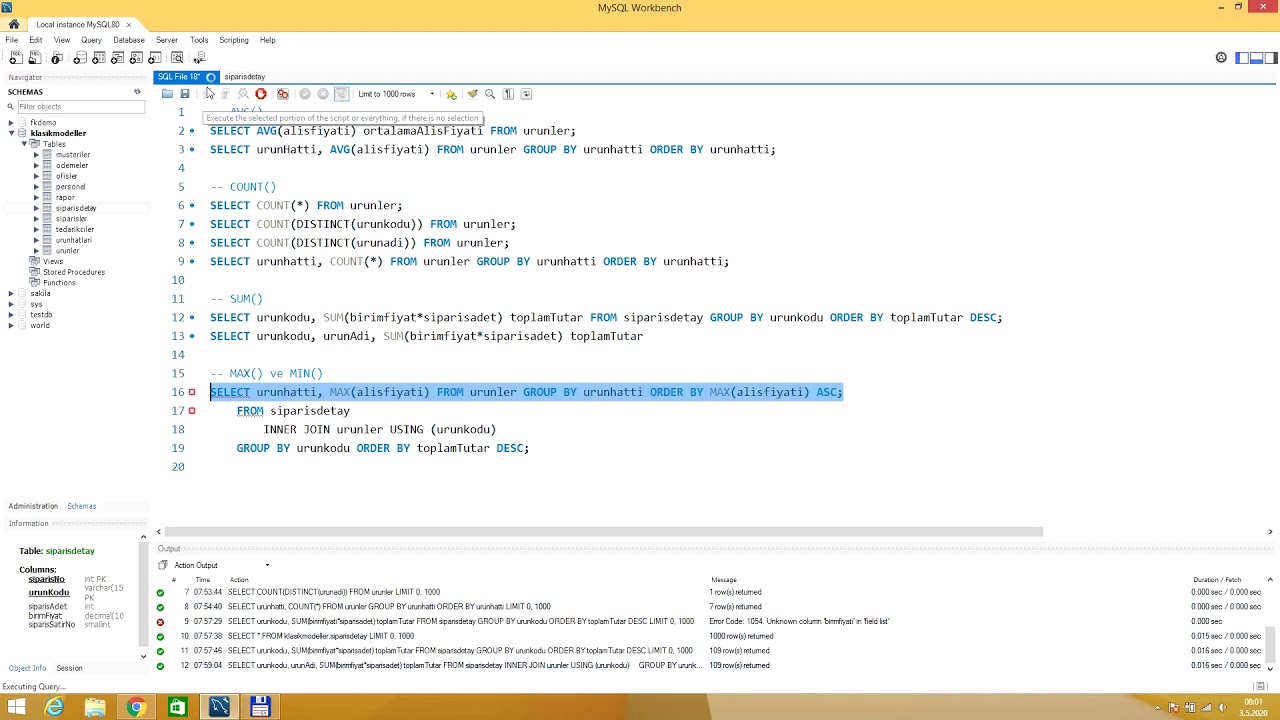Select the Stored Procedures node
This screenshot has height=720, width=1280.
73,272
